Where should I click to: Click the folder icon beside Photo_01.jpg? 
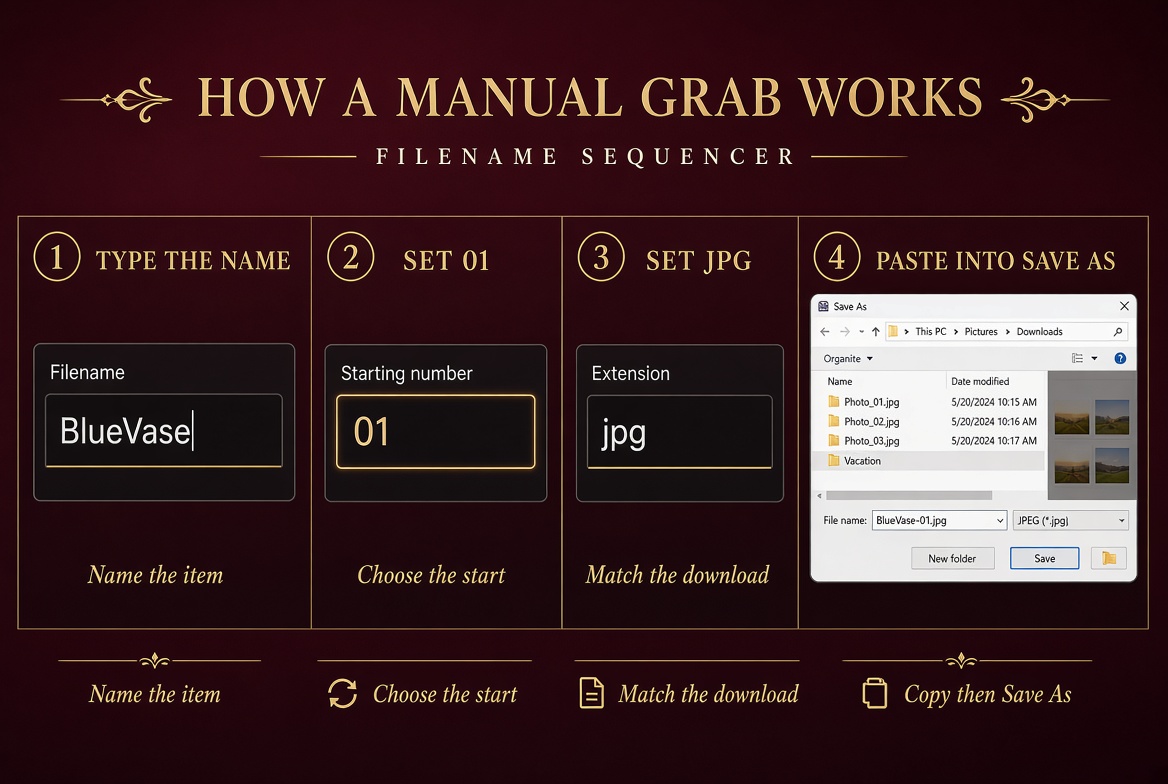pos(834,402)
